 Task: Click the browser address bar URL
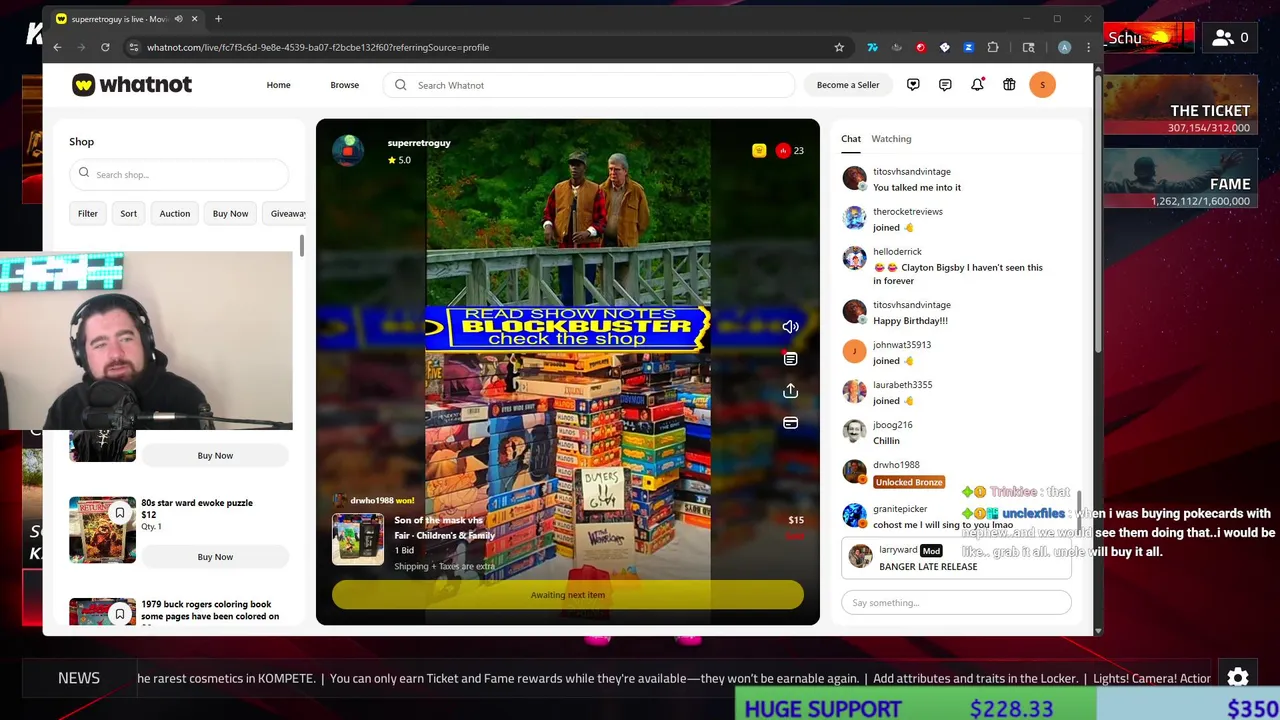coord(318,47)
